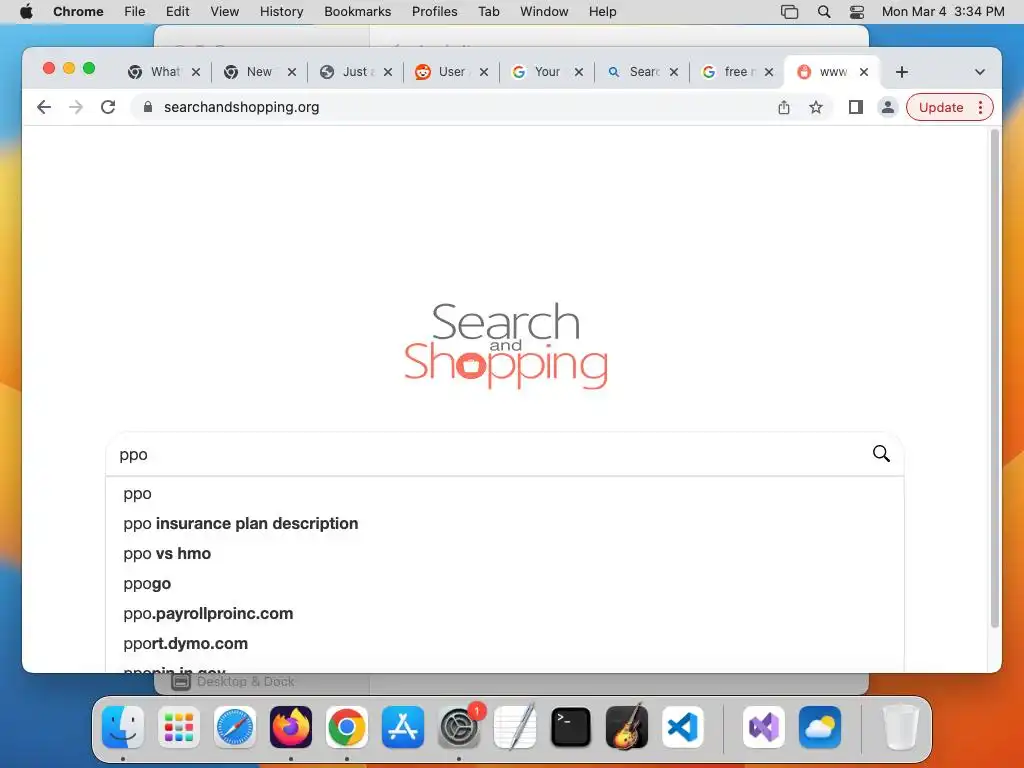
Task: Open the Chrome application menu
Action: click(x=78, y=12)
